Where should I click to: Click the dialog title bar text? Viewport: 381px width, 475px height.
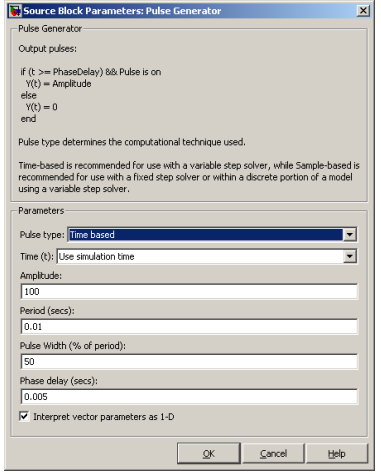[x=122, y=11]
